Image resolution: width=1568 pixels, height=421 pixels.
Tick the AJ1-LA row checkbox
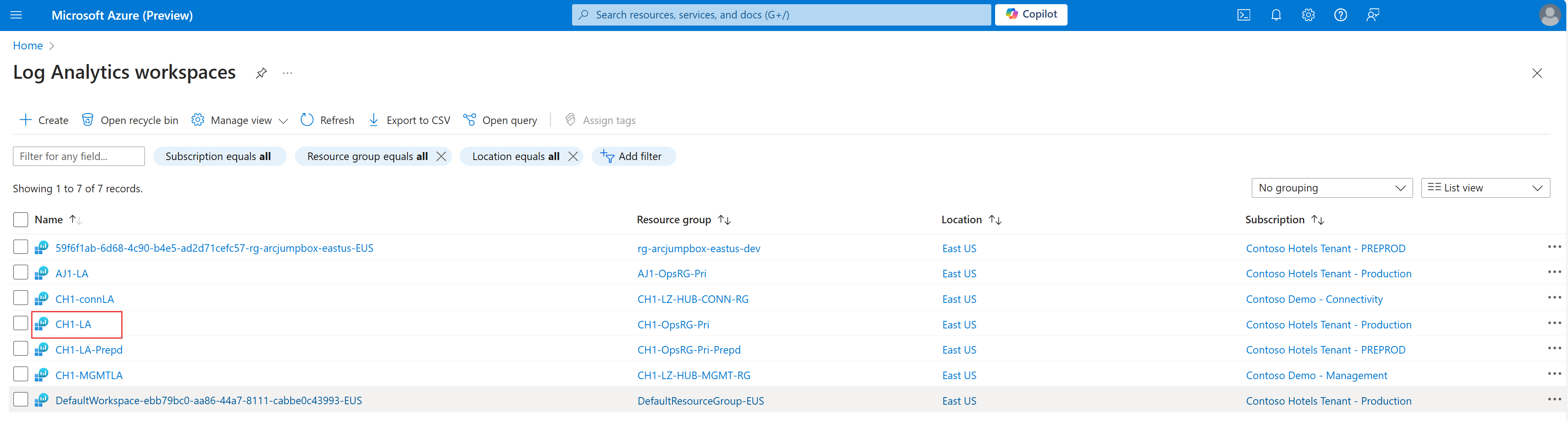(x=21, y=272)
